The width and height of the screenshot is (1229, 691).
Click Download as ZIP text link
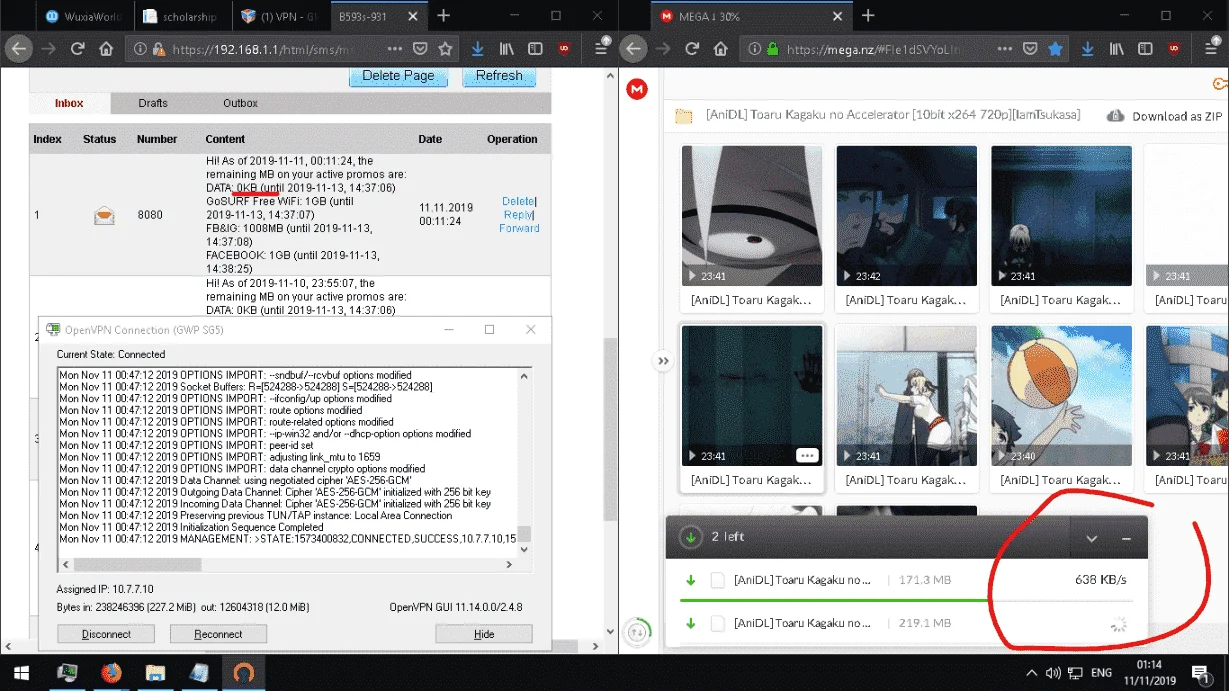[x=1177, y=116]
